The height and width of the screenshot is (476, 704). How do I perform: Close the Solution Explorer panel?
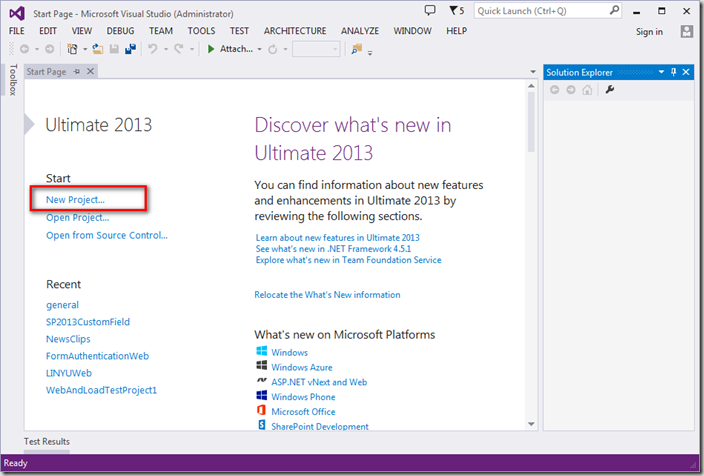tap(686, 72)
